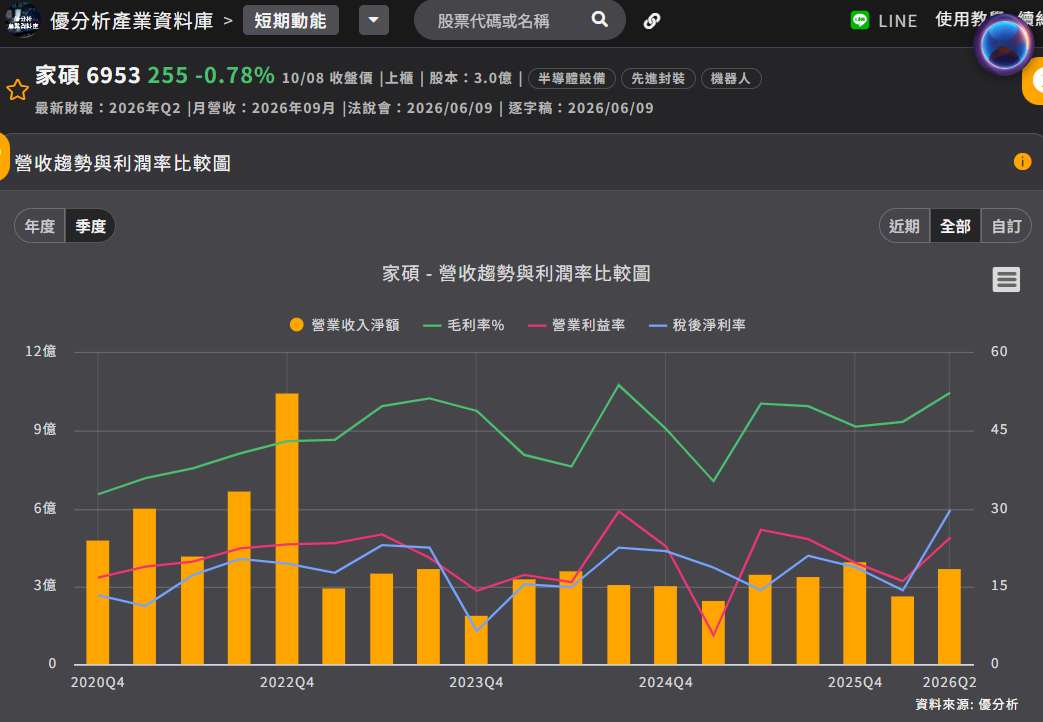Select the 近期 range

(x=905, y=226)
